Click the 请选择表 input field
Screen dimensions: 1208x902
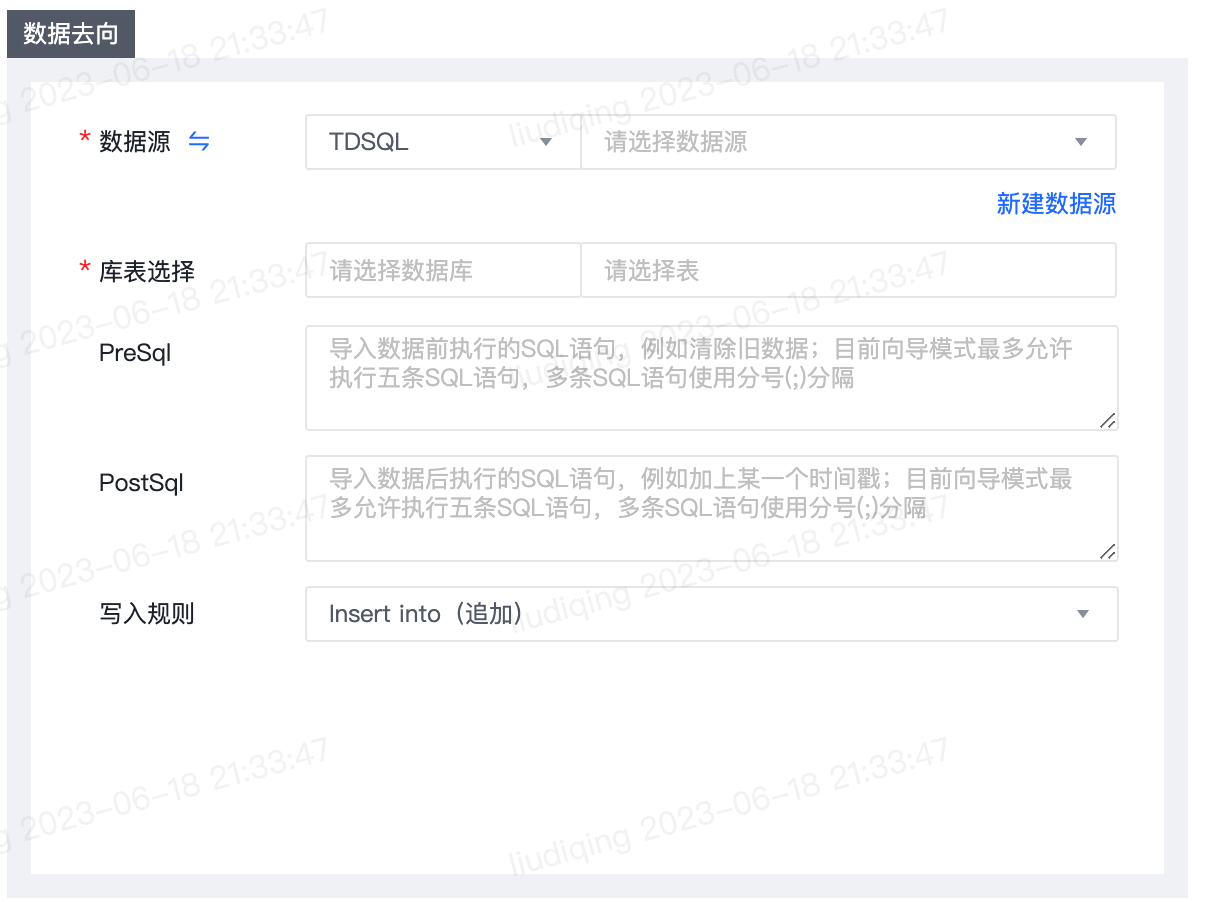click(x=848, y=270)
